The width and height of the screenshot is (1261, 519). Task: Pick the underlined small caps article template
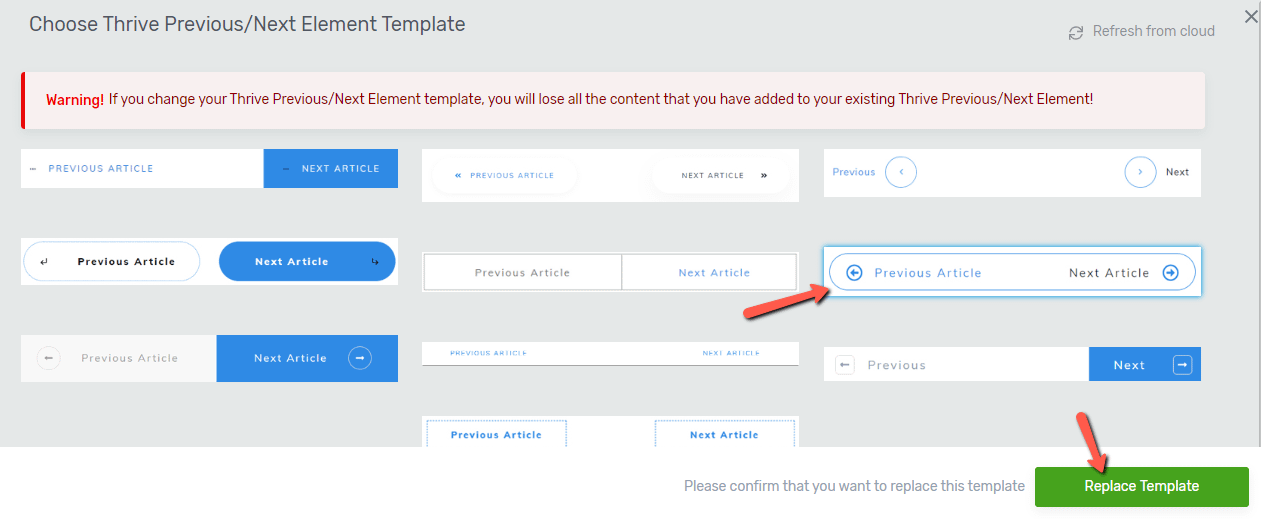[x=610, y=354]
